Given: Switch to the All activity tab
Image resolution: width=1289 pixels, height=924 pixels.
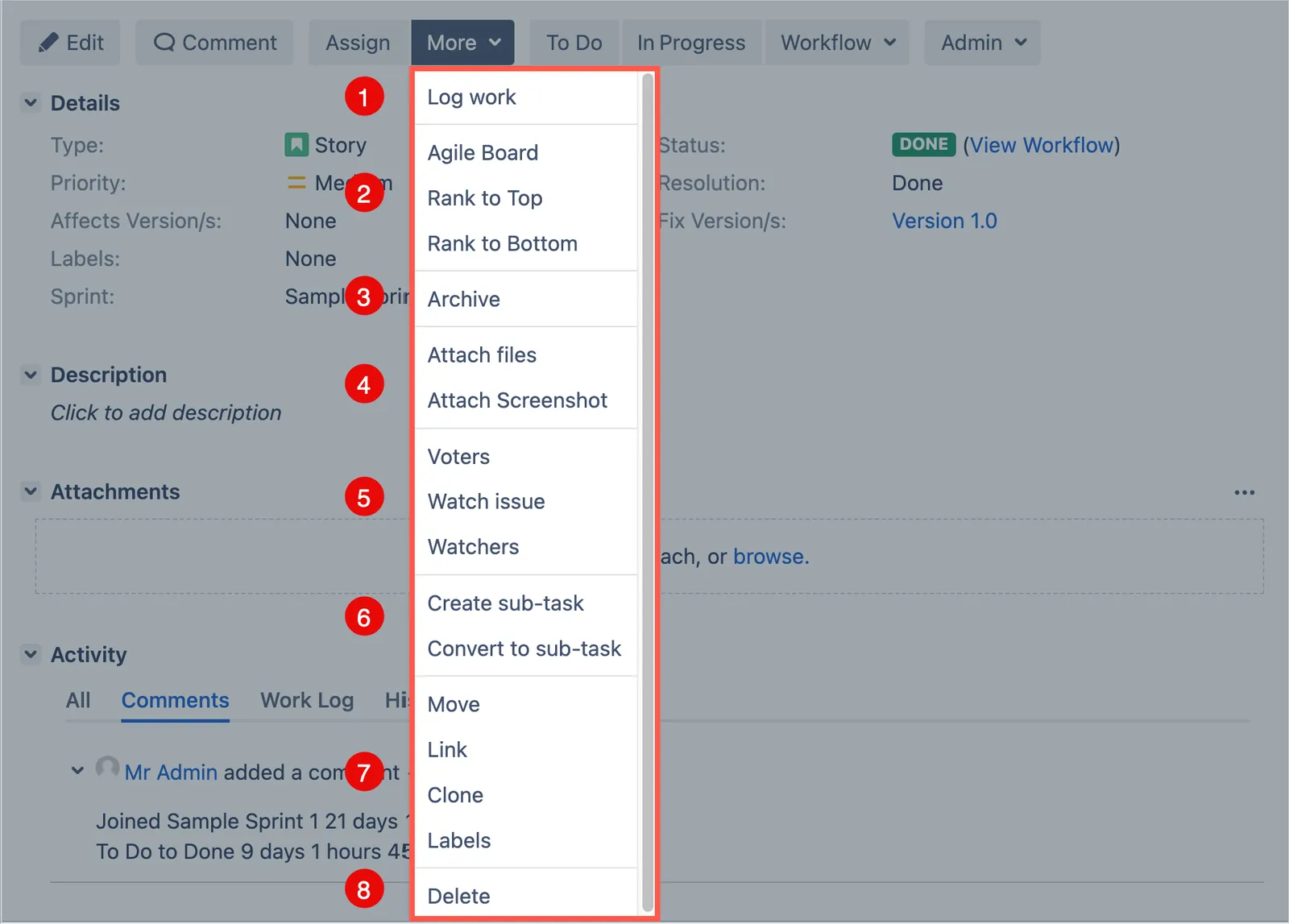Looking at the screenshot, I should 78,700.
